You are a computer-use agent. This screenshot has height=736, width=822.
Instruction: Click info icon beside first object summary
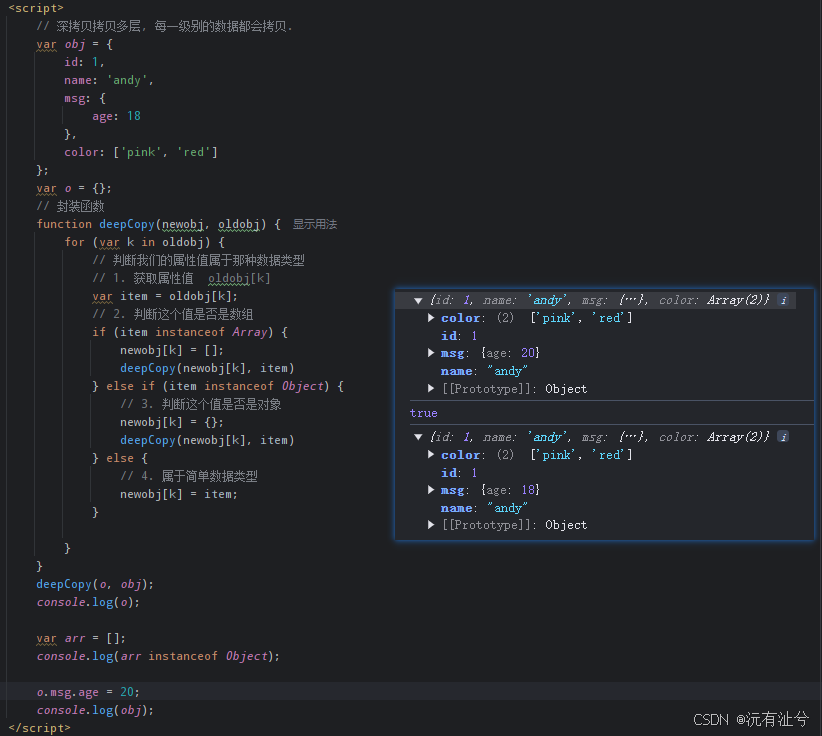(x=783, y=300)
